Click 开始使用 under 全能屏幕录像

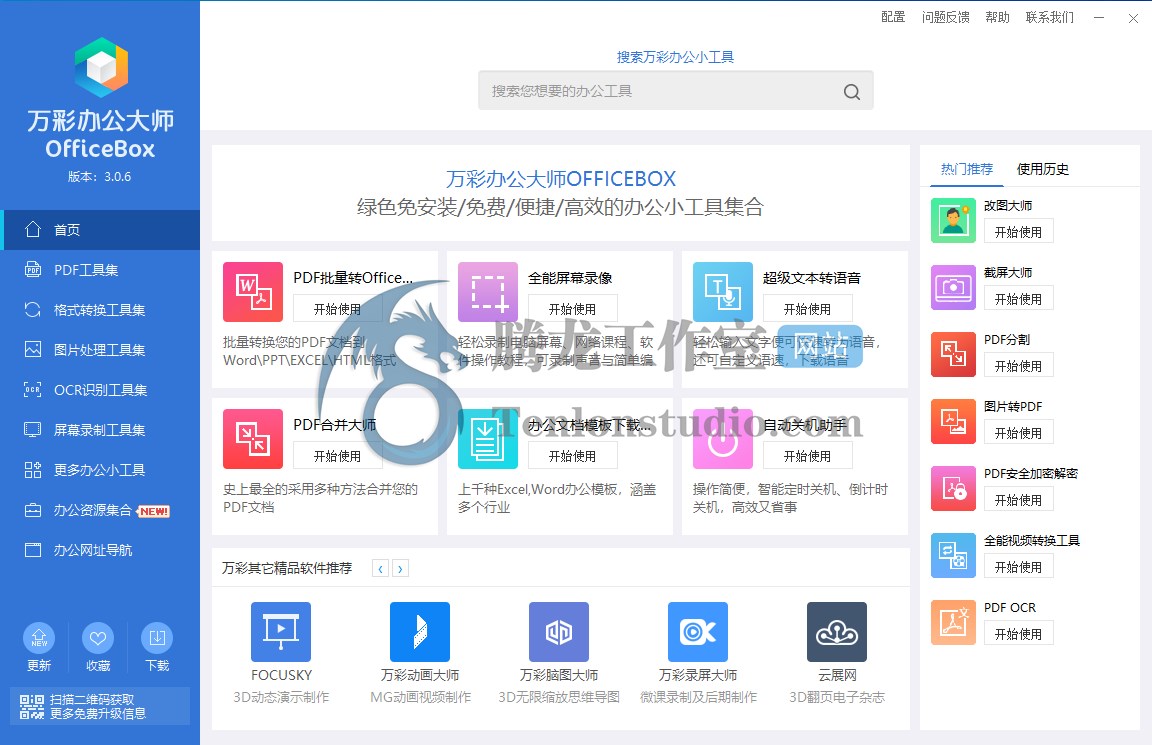pos(572,309)
